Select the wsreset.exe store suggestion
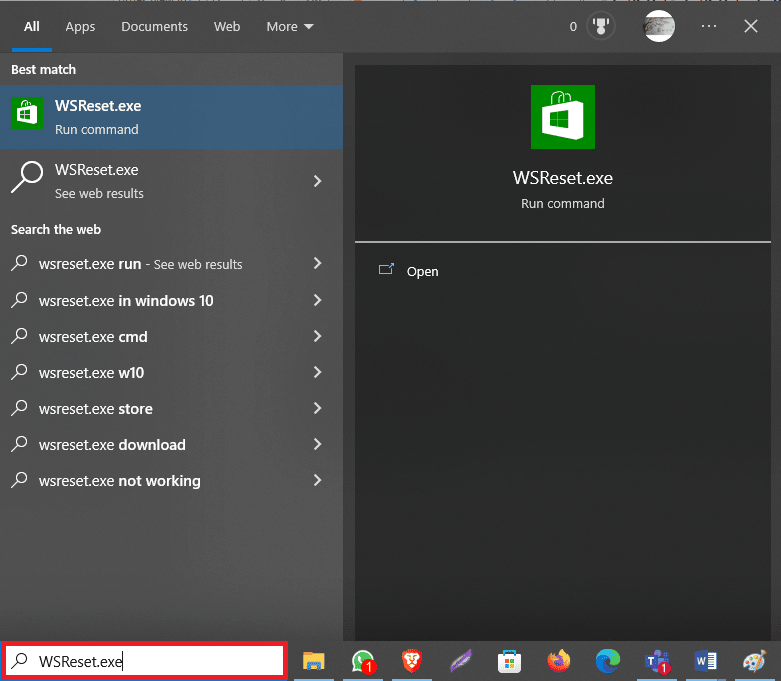 coord(171,409)
